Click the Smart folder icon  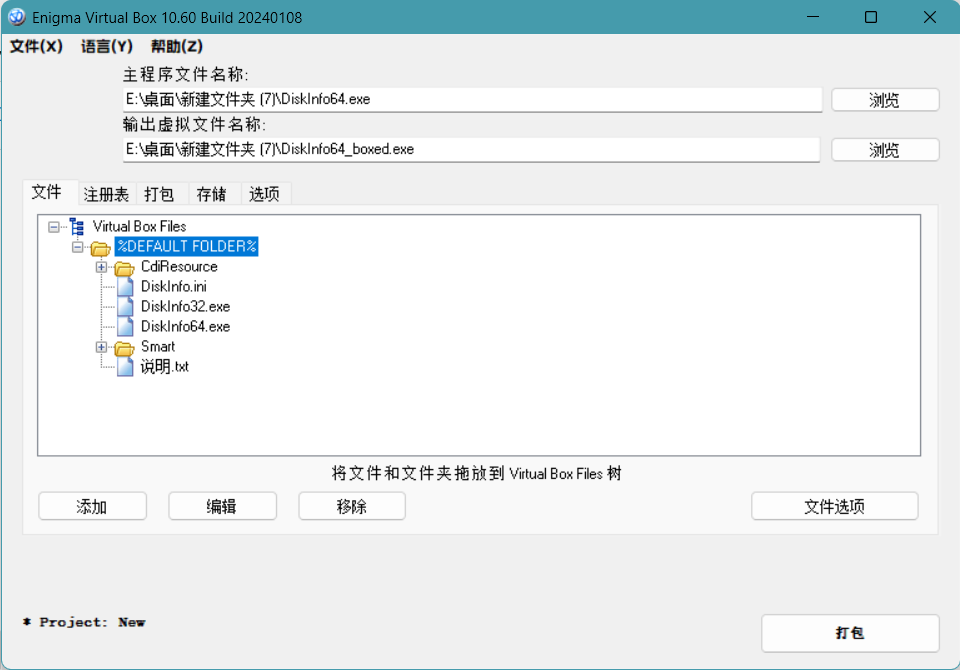124,348
